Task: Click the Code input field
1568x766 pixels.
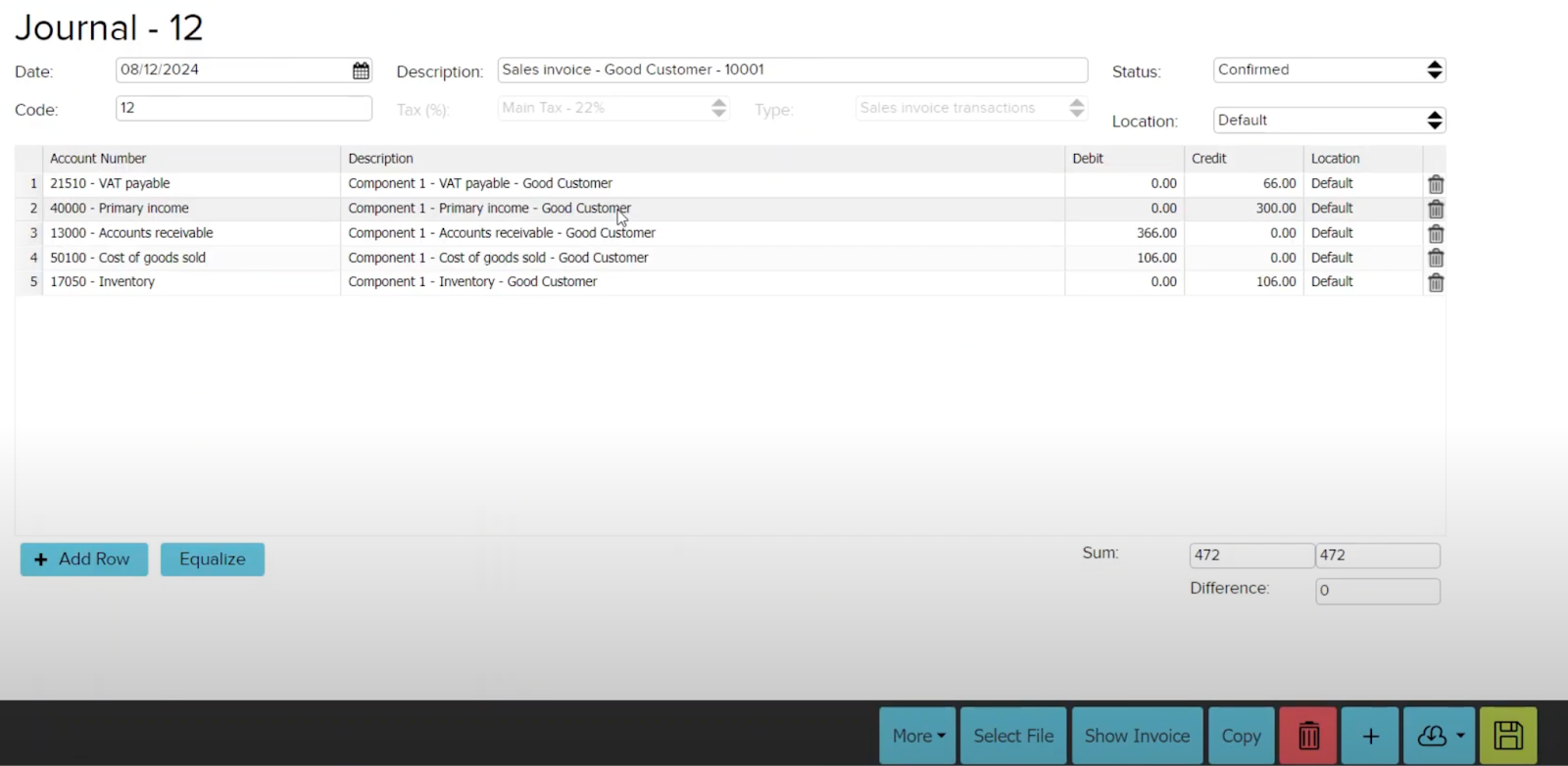Action: click(x=243, y=108)
